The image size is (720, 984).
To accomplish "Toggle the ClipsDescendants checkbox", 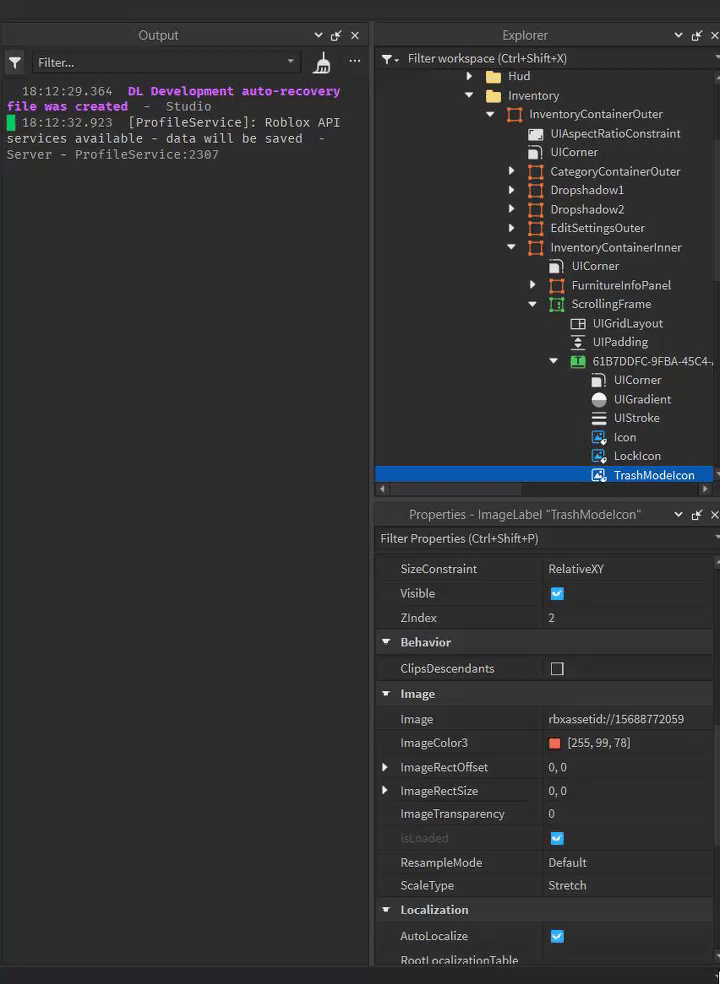I will (557, 669).
